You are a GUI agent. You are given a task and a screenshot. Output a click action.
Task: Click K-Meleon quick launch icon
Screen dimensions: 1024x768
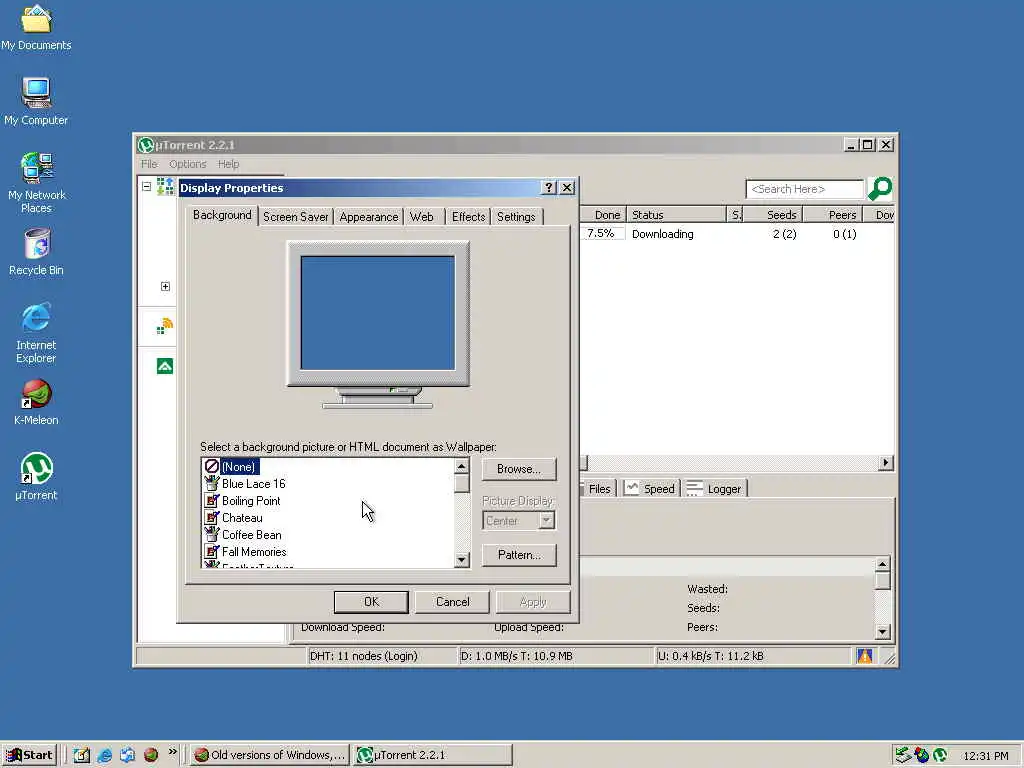[x=151, y=755]
